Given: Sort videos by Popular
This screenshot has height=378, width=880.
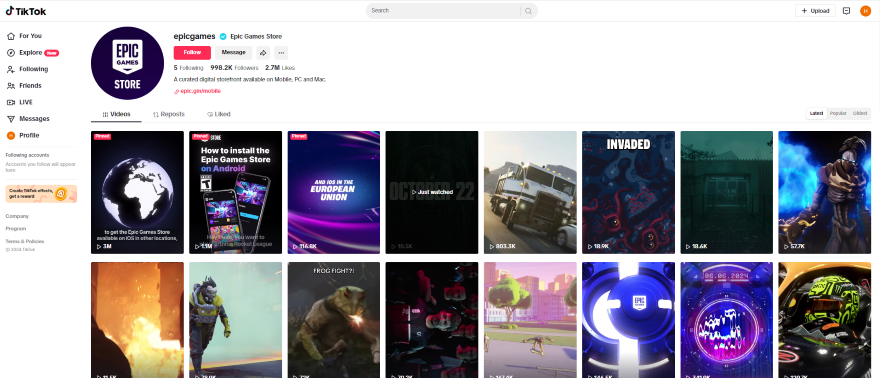Looking at the screenshot, I should tap(838, 113).
